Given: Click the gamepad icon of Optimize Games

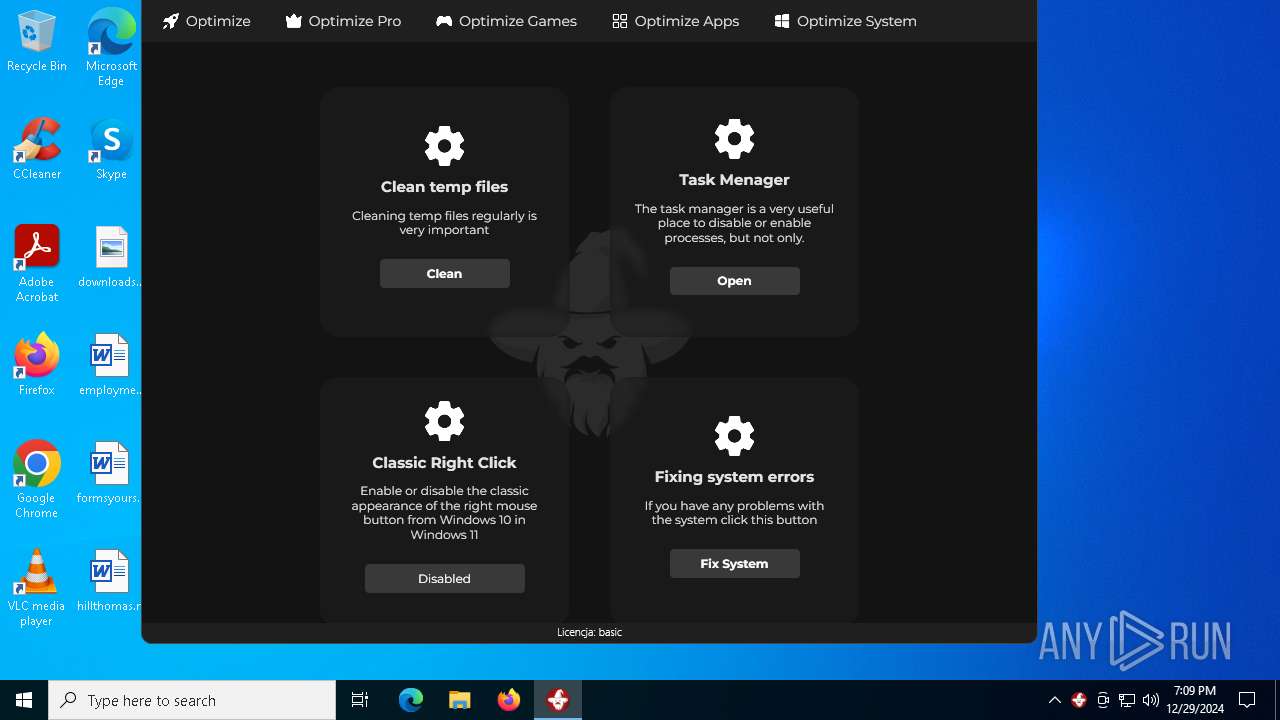Looking at the screenshot, I should pos(444,21).
